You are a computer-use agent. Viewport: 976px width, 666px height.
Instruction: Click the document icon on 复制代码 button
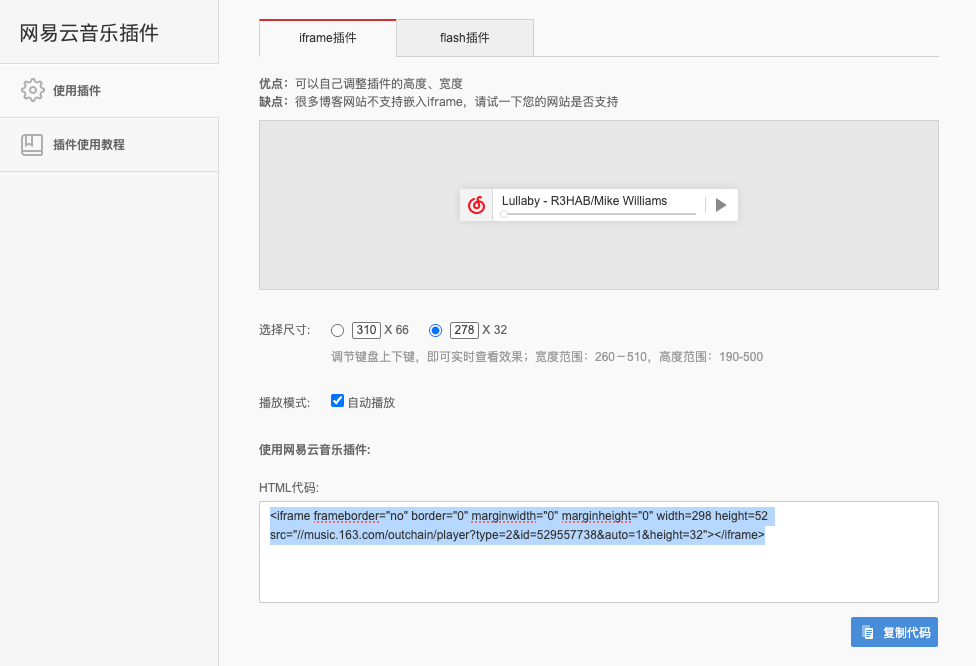(x=868, y=632)
